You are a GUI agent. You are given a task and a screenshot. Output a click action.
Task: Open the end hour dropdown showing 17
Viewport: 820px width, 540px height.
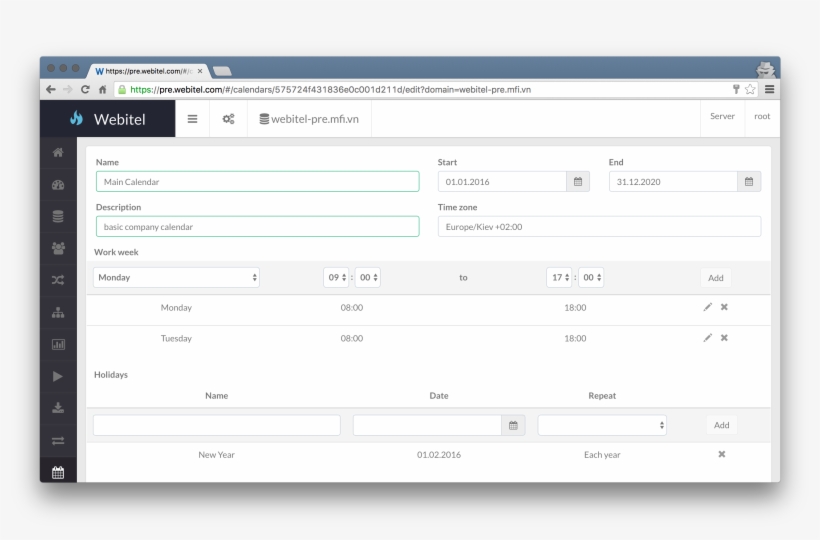[559, 278]
